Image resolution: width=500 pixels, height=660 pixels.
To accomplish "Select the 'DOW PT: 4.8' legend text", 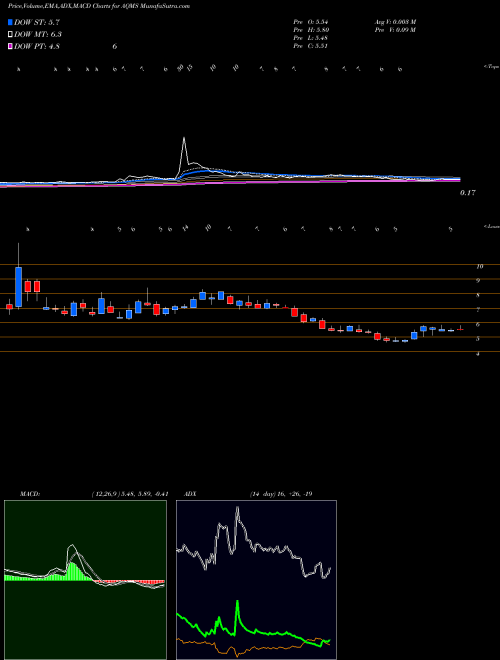I will 37,46.
